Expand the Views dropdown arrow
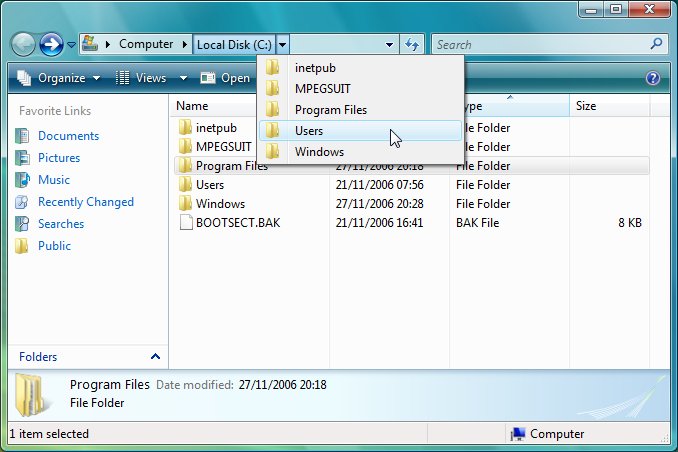This screenshot has height=452, width=678. 183,78
